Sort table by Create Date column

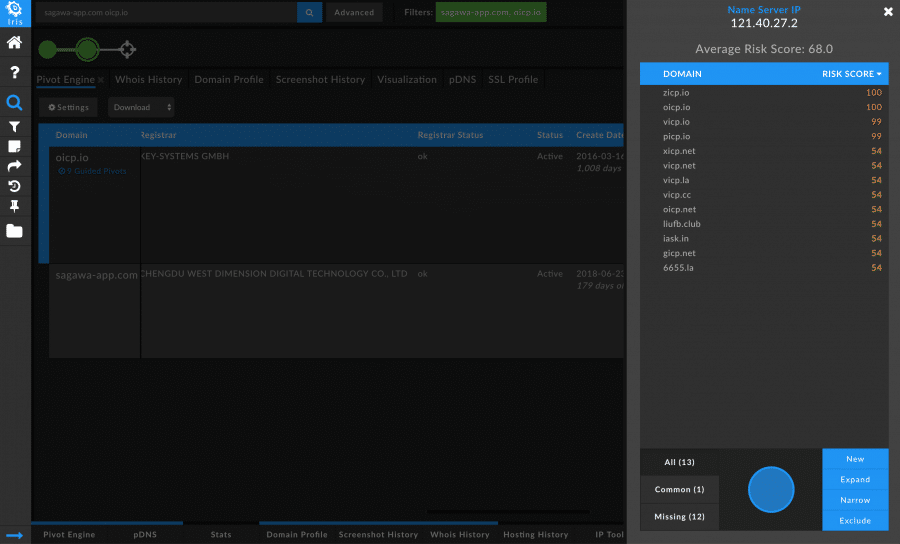coord(600,135)
